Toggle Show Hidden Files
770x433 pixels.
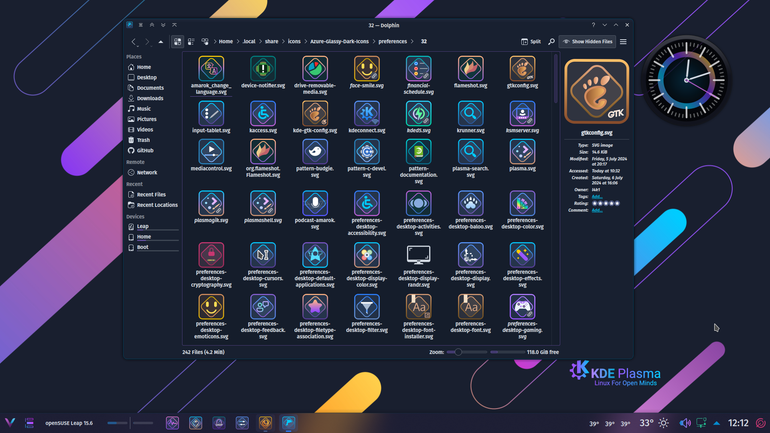pyautogui.click(x=587, y=42)
